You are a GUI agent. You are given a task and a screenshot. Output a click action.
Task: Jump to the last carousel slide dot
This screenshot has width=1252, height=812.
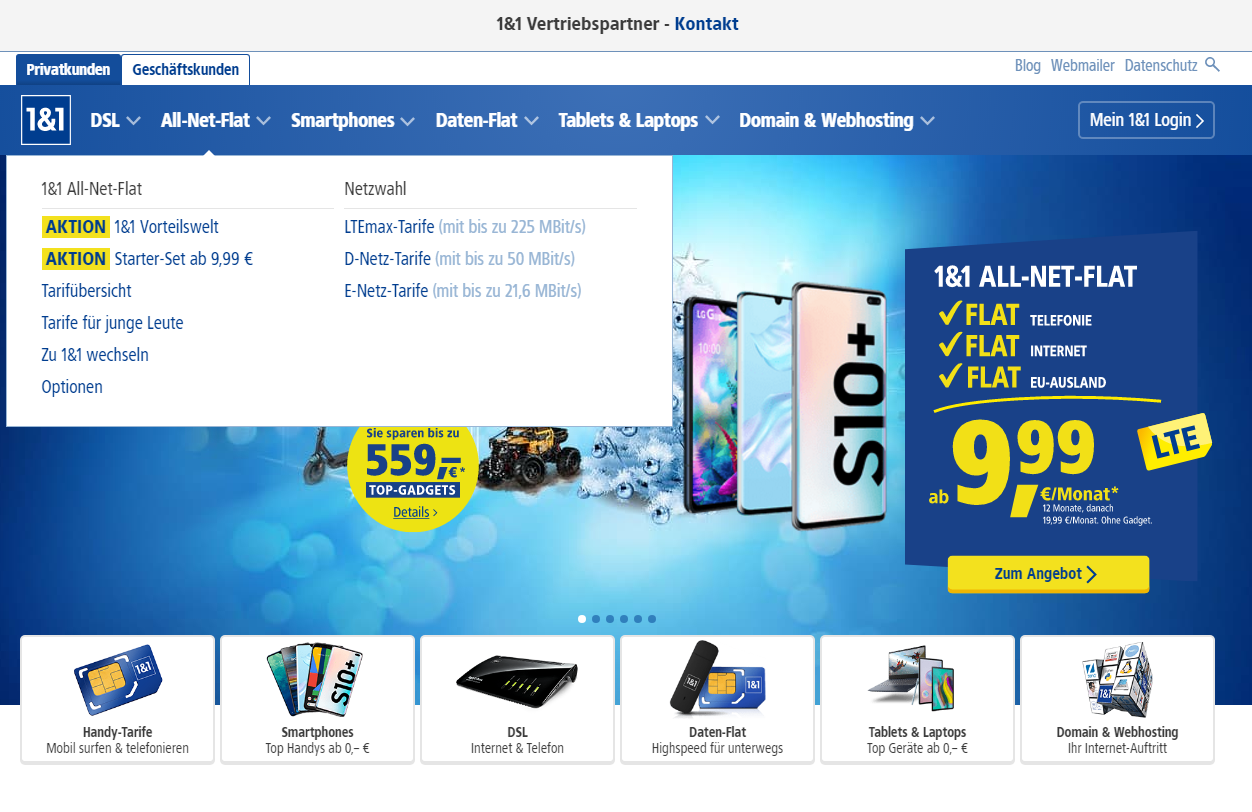tap(652, 619)
